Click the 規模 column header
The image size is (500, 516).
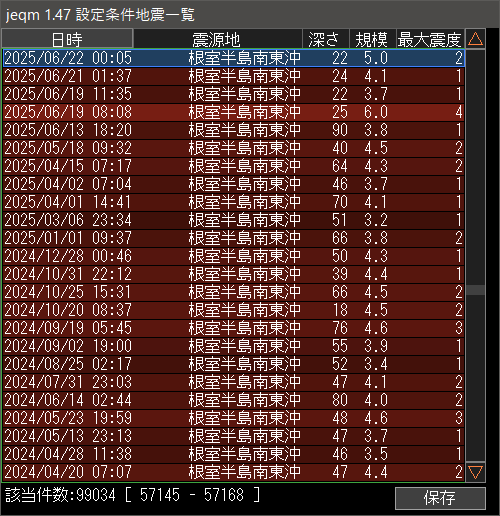[372, 39]
